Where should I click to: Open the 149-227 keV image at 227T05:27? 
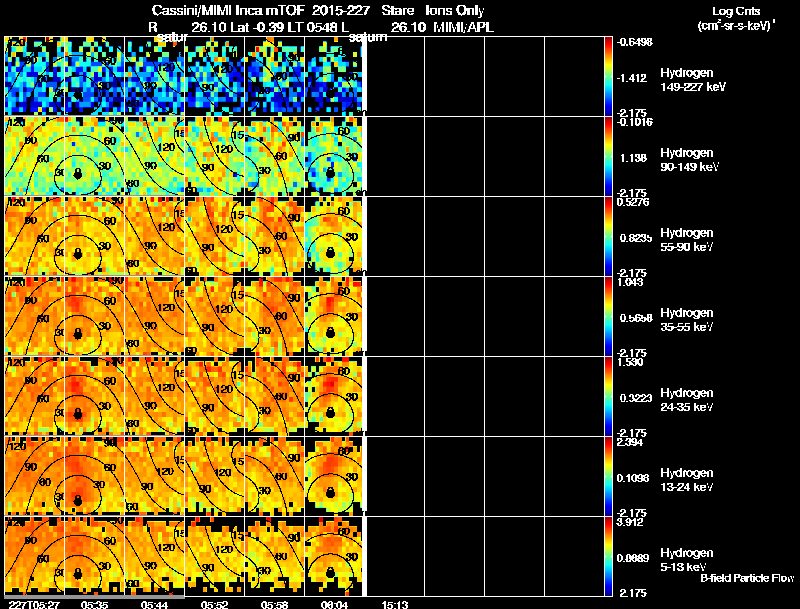click(35, 76)
